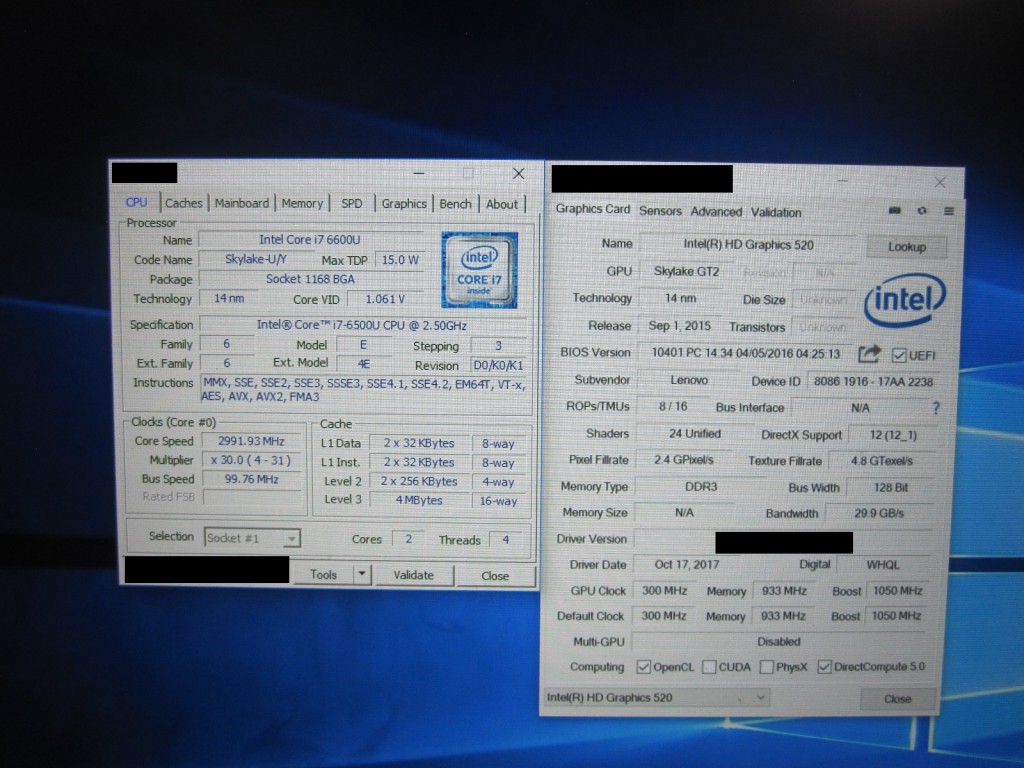Click the BIOS Version field 10401 PC 14.34
1024x768 pixels.
tap(745, 353)
